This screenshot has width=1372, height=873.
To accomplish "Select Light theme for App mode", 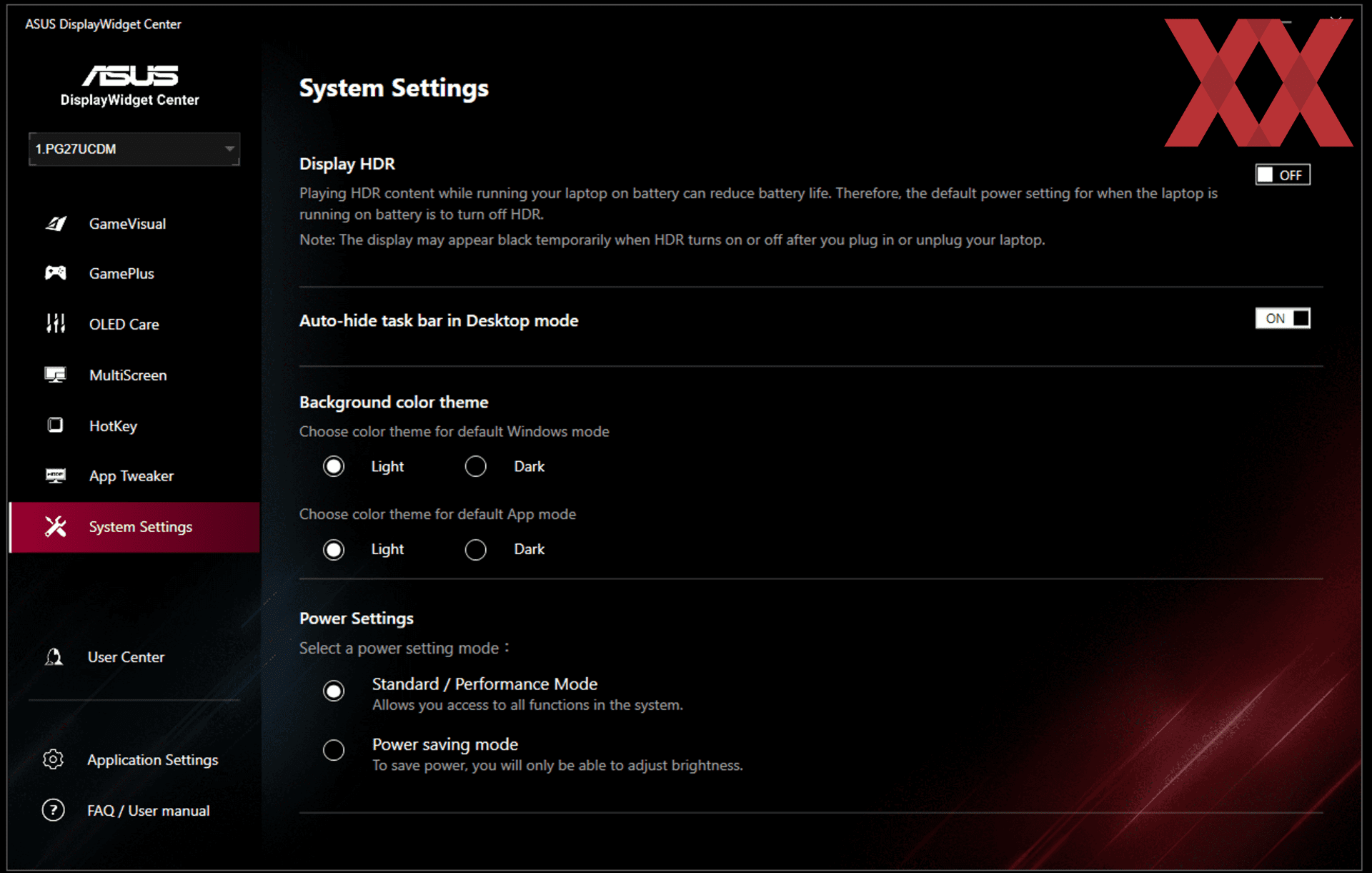I will (334, 549).
